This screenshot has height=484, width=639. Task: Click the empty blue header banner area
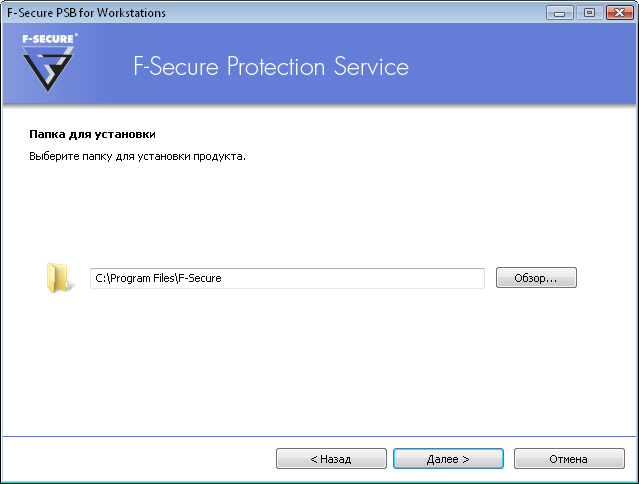pos(520,67)
